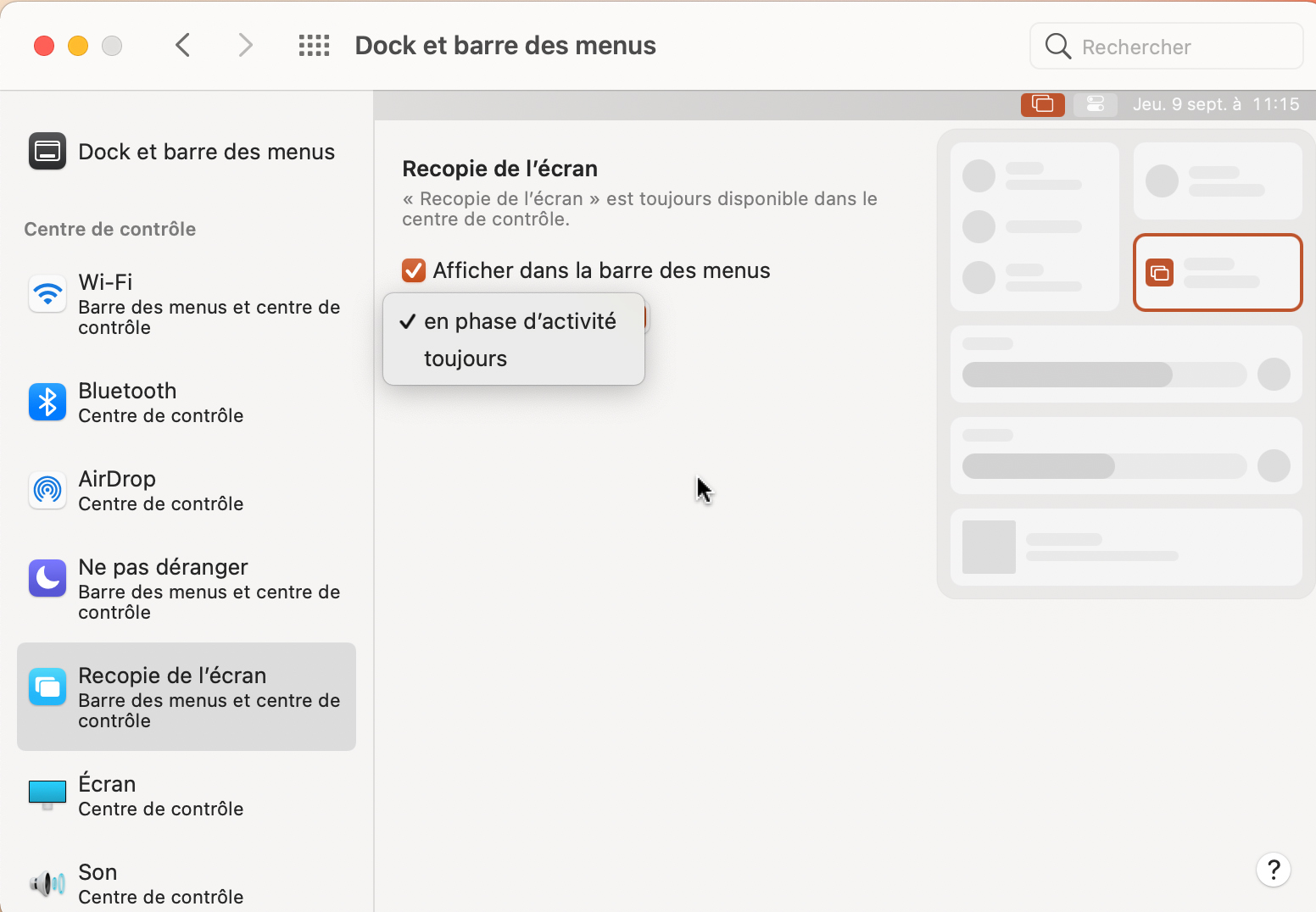Go back with the left chevron
Screen dimensions: 1316x912
click(x=182, y=45)
